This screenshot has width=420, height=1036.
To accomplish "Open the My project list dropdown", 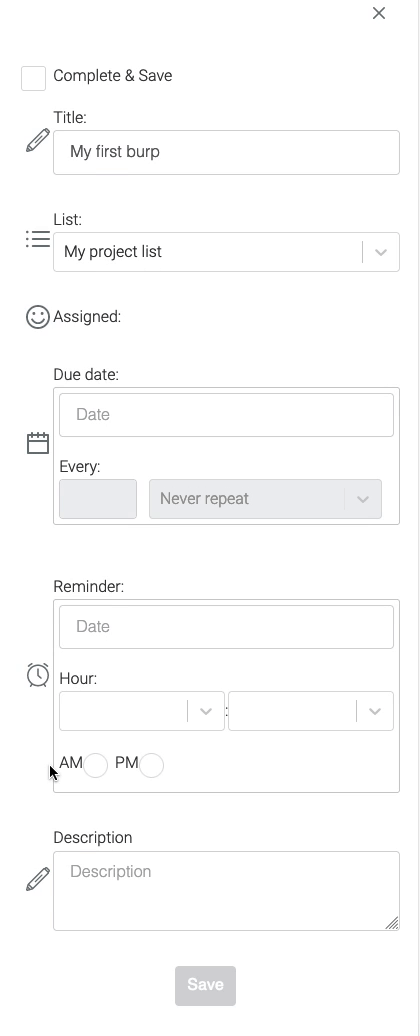I will [x=227, y=252].
